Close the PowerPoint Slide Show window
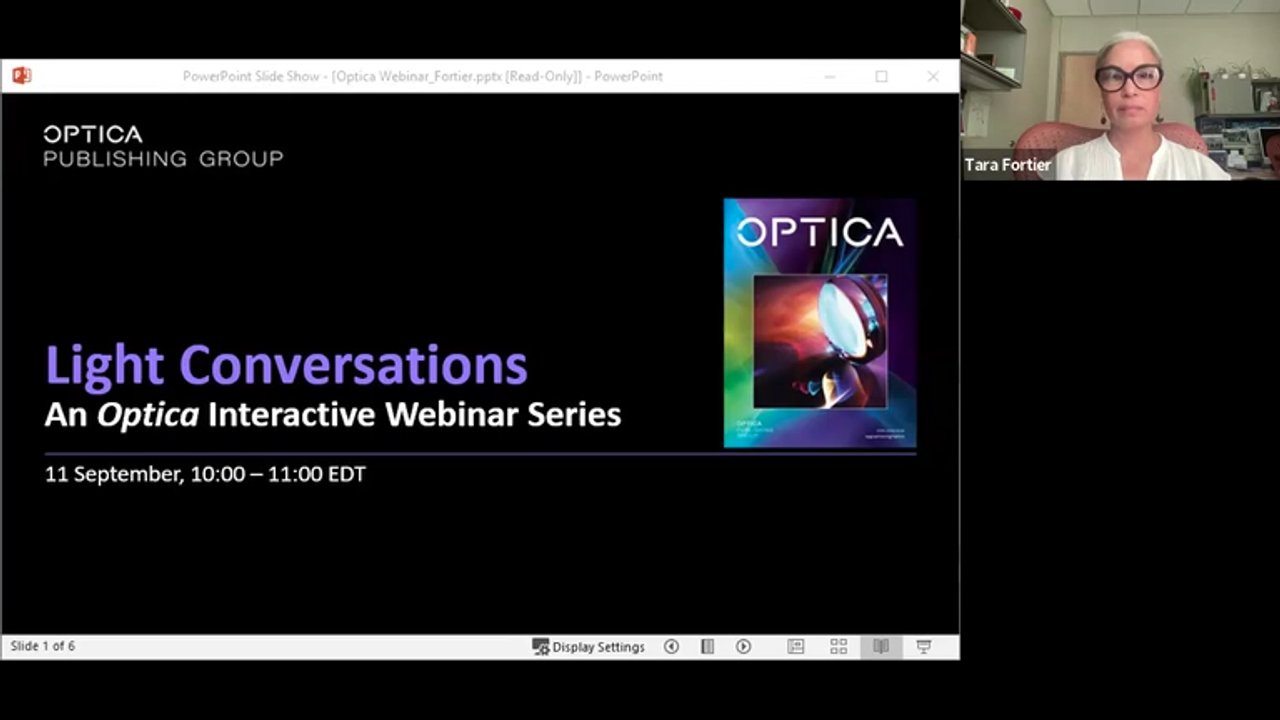Screen dimensions: 1280x720 click(x=933, y=76)
